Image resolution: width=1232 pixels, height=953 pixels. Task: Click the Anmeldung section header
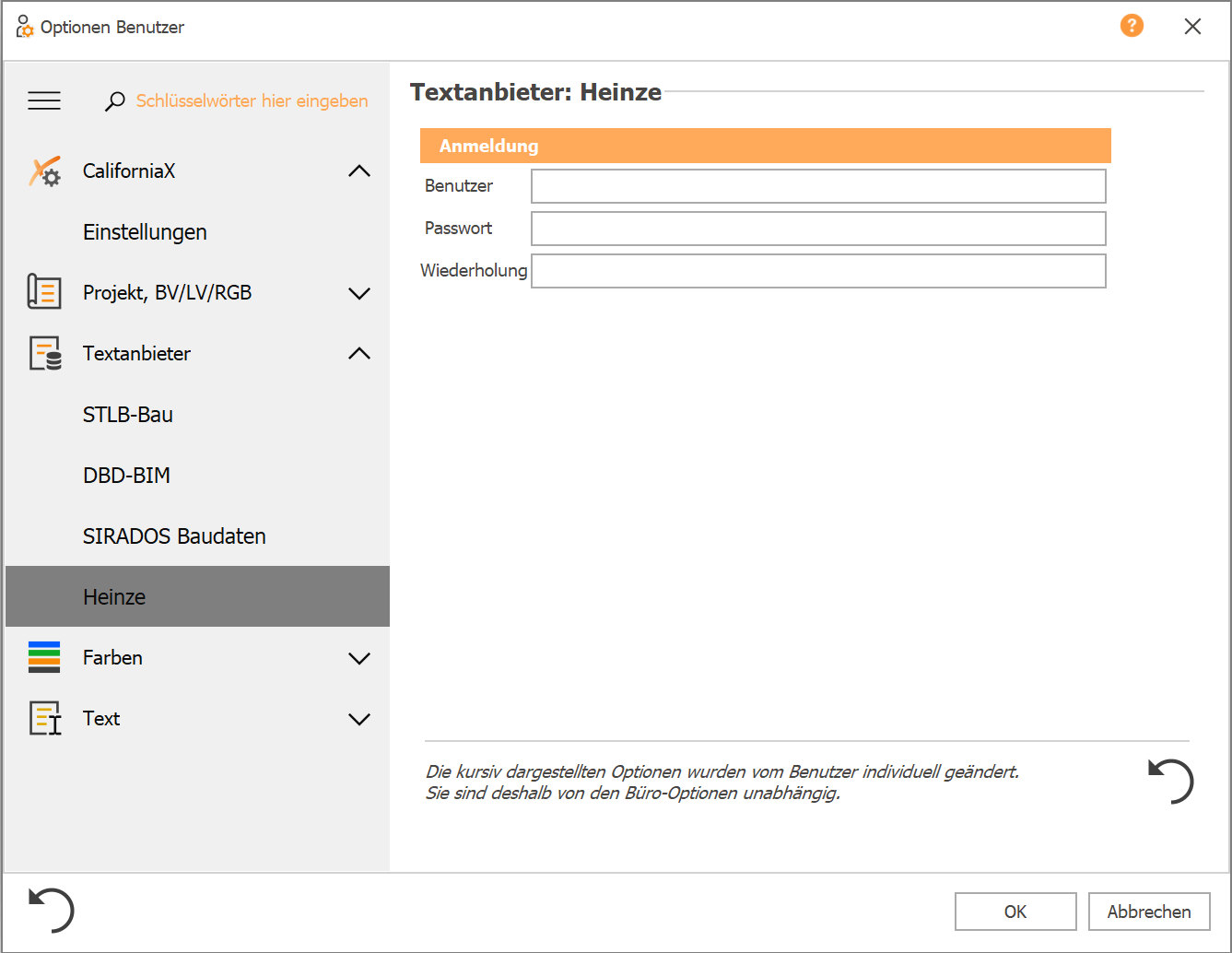(x=766, y=146)
